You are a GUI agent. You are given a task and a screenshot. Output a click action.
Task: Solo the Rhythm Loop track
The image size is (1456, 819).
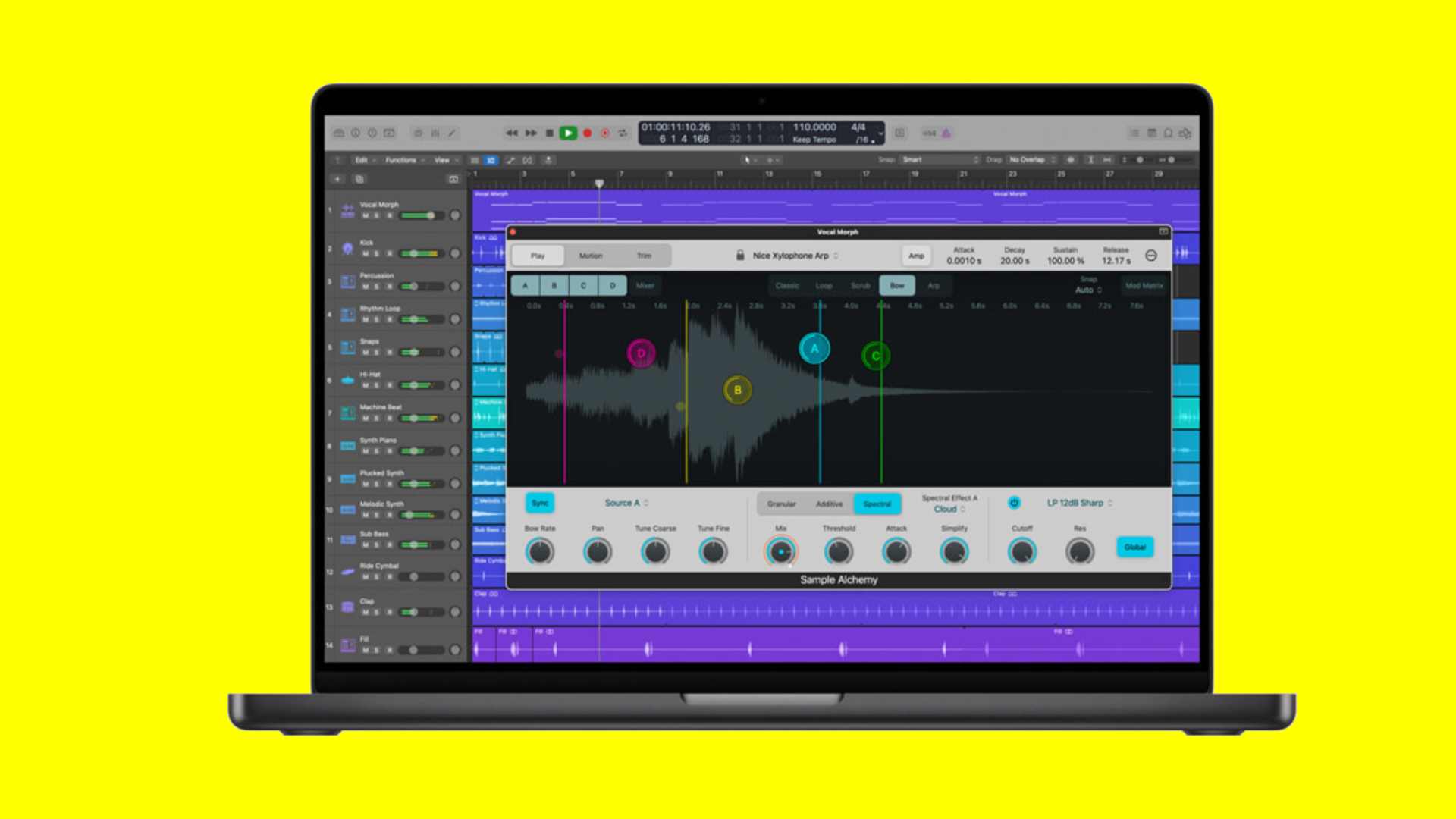point(377,320)
